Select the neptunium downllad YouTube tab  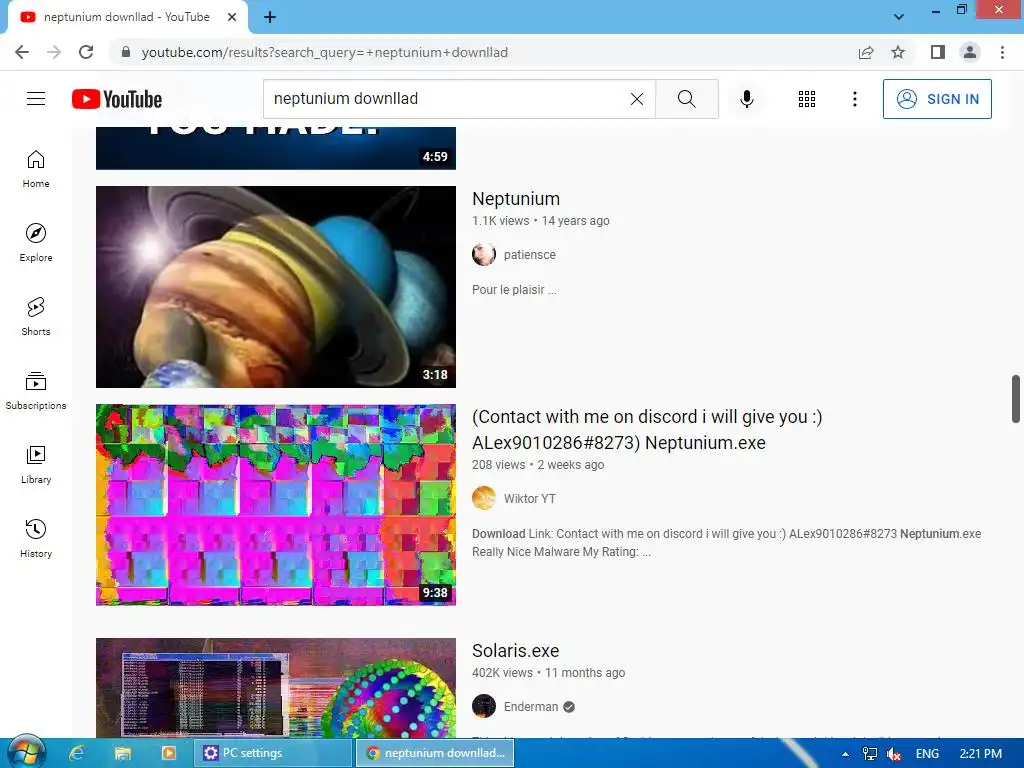point(127,18)
